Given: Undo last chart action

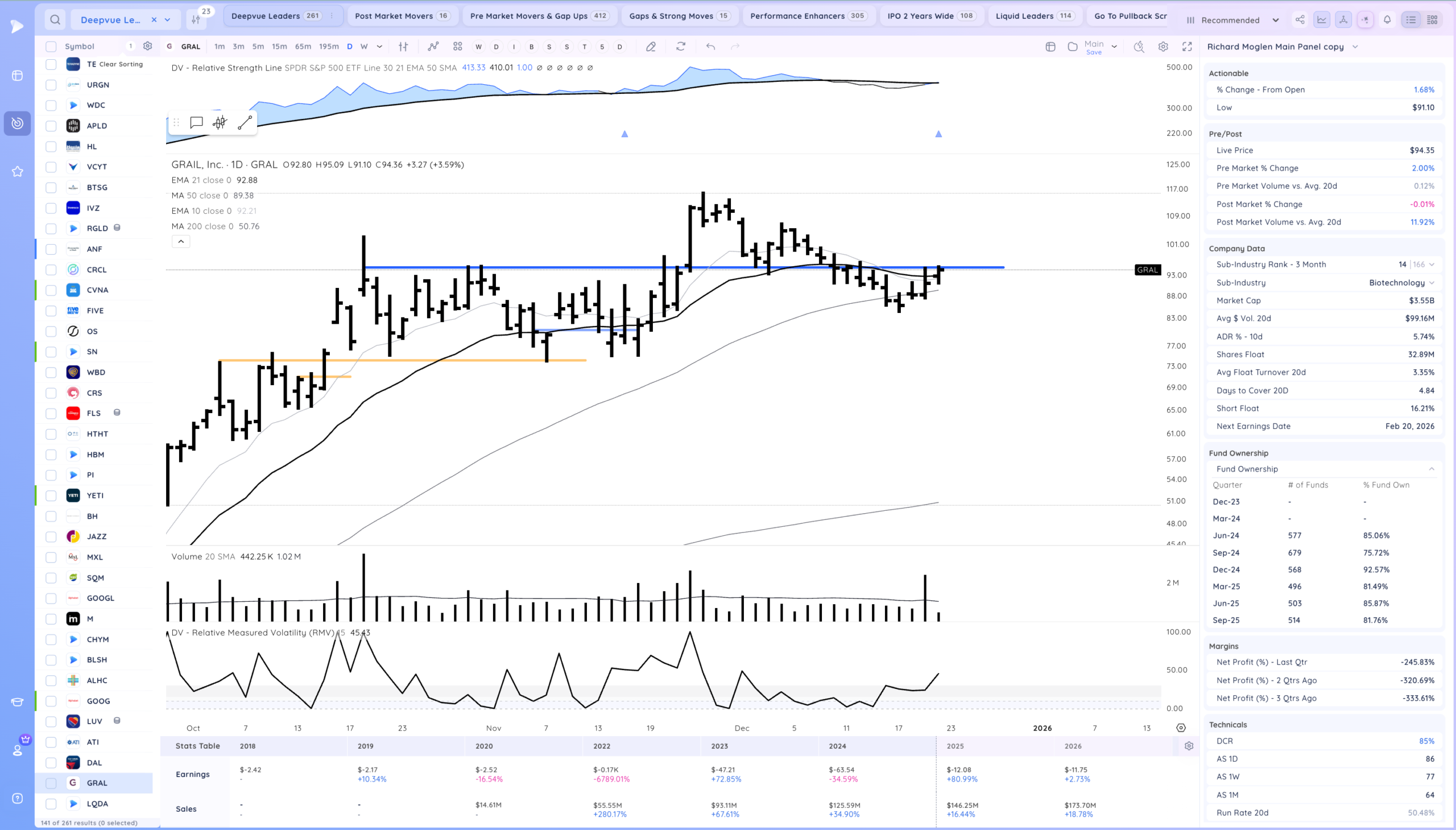Looking at the screenshot, I should pyautogui.click(x=710, y=47).
